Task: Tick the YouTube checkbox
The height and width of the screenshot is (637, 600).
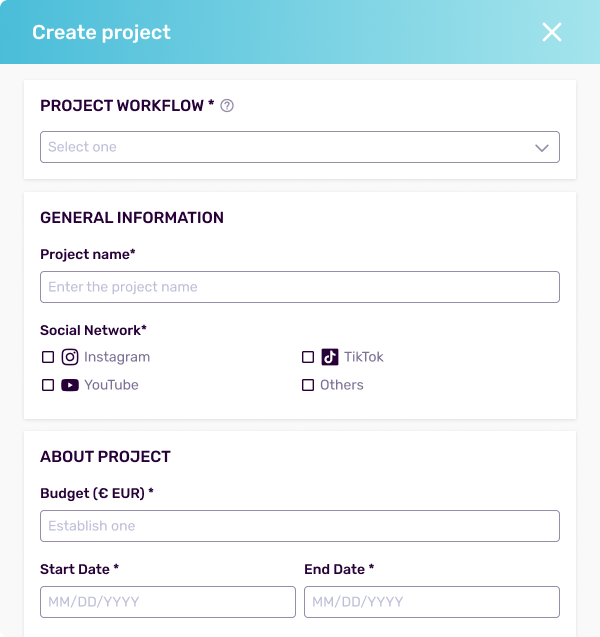Action: [48, 385]
